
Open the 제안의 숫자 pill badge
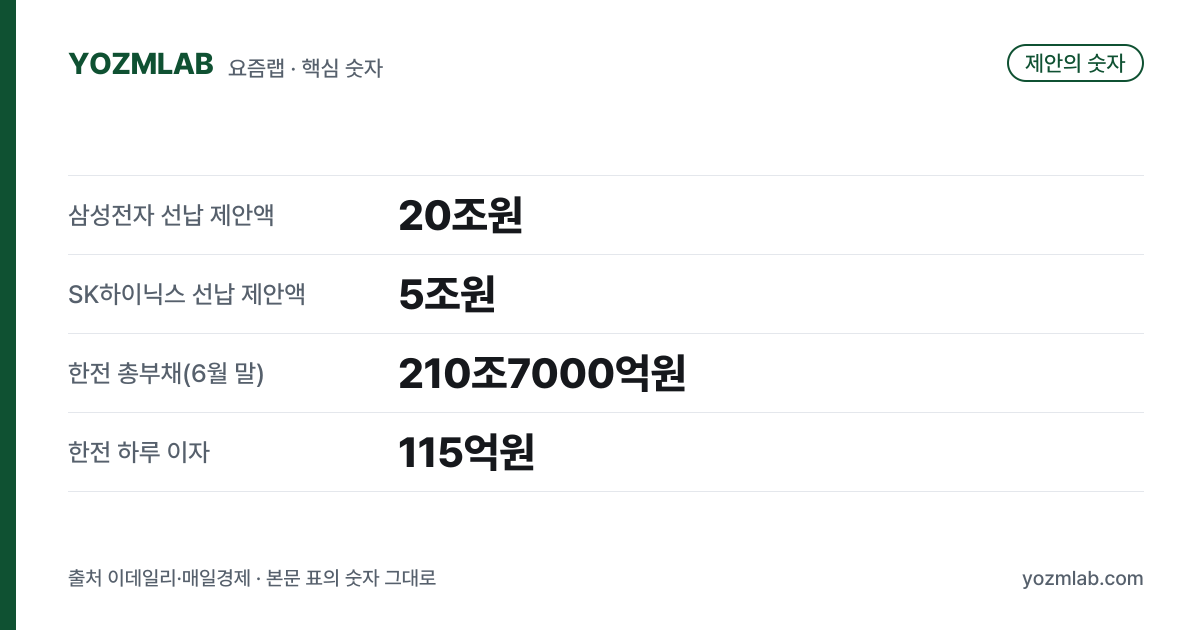tap(1075, 63)
